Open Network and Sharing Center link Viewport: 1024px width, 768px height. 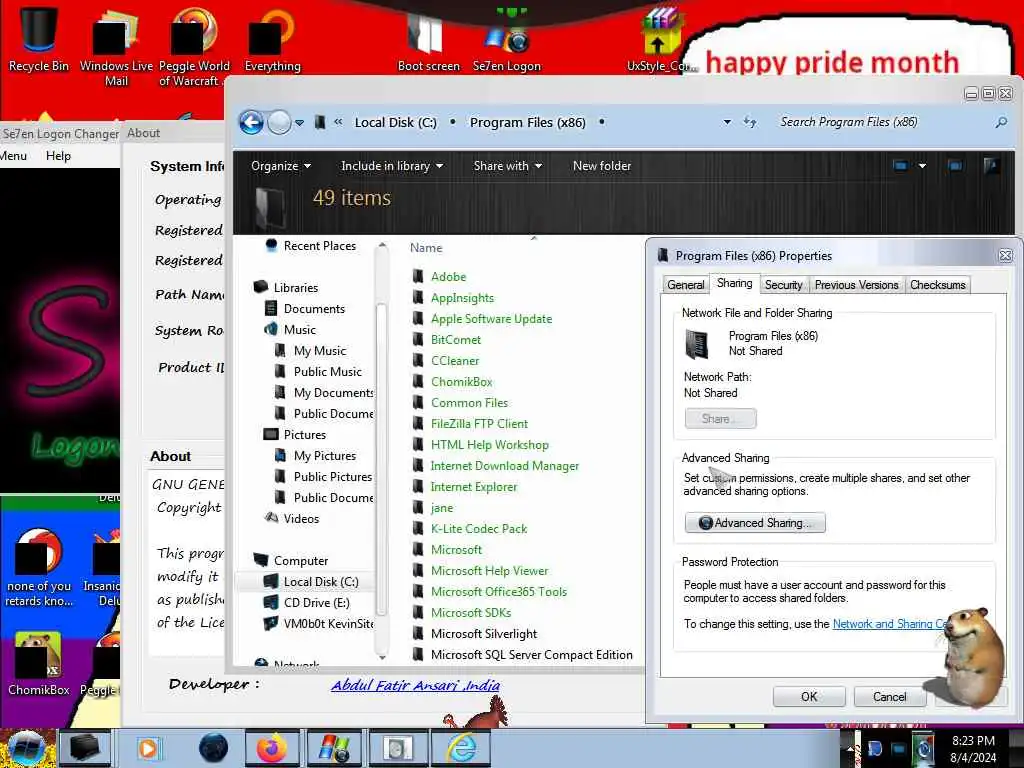coord(890,624)
